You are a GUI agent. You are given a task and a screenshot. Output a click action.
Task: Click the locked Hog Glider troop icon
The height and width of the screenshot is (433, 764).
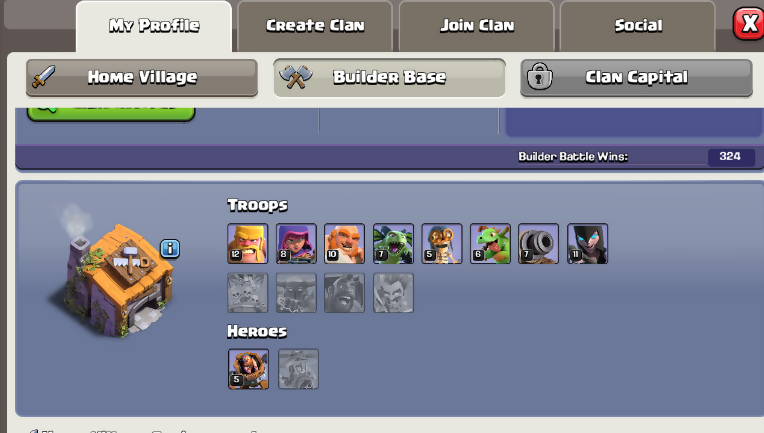pyautogui.click(x=344, y=293)
